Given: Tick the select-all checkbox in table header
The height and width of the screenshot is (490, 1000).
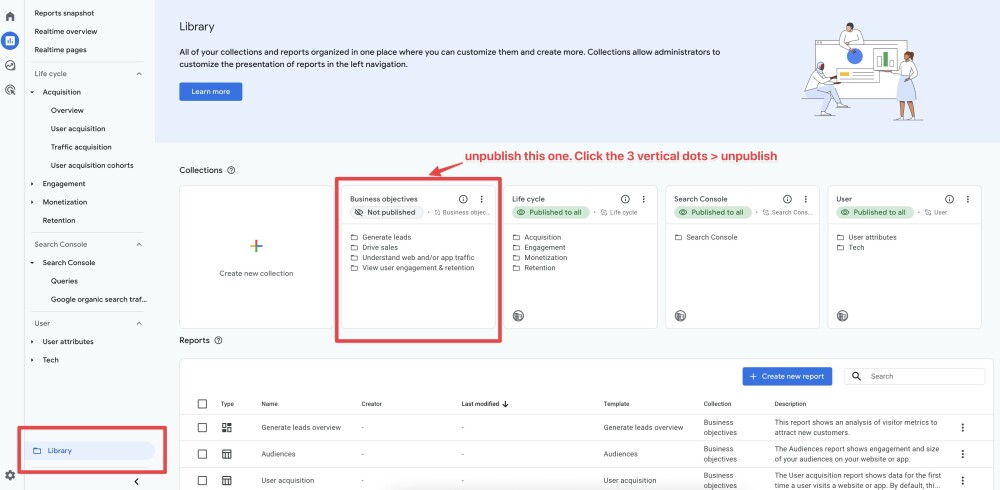Looking at the screenshot, I should click(x=202, y=404).
